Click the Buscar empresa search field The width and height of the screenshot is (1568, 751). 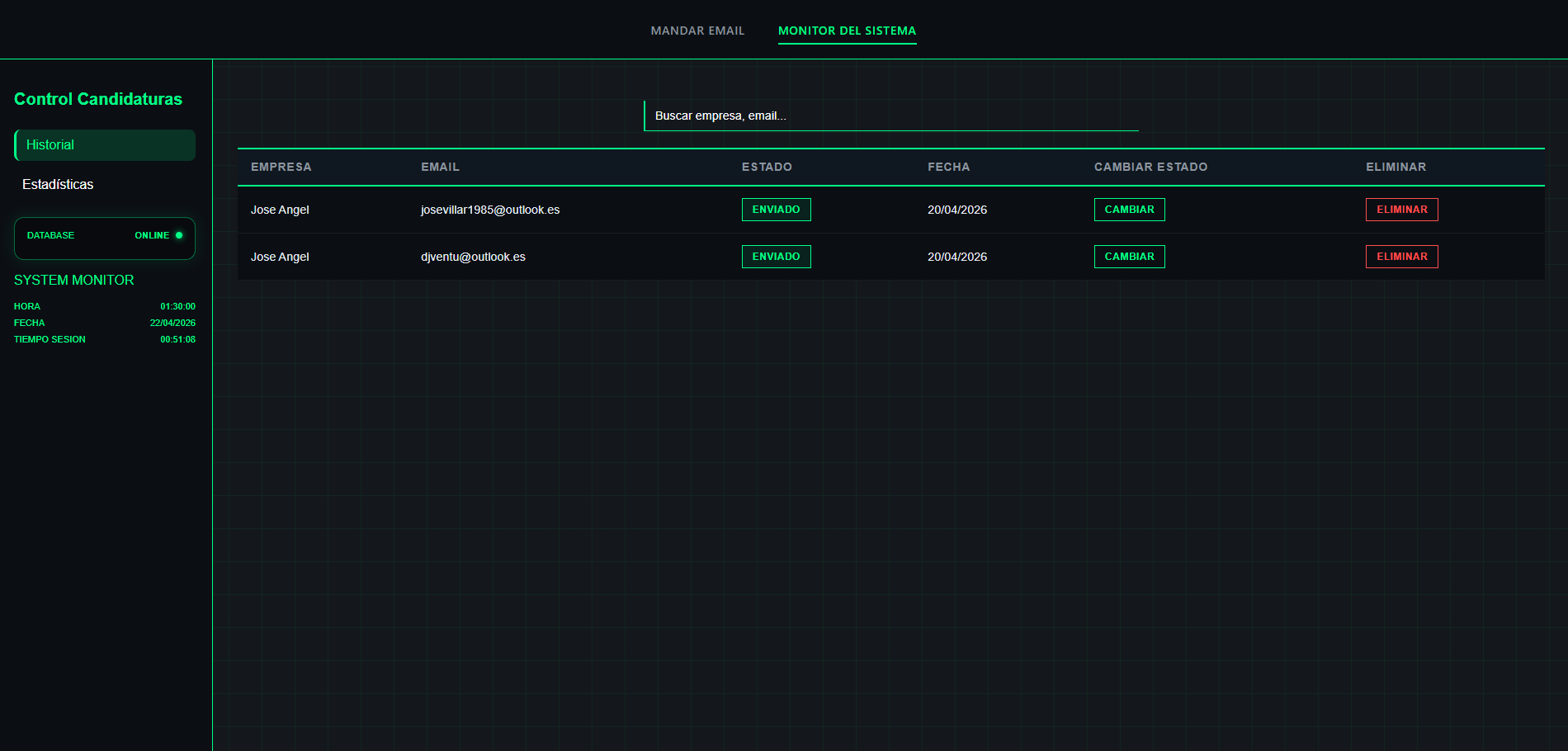click(891, 116)
